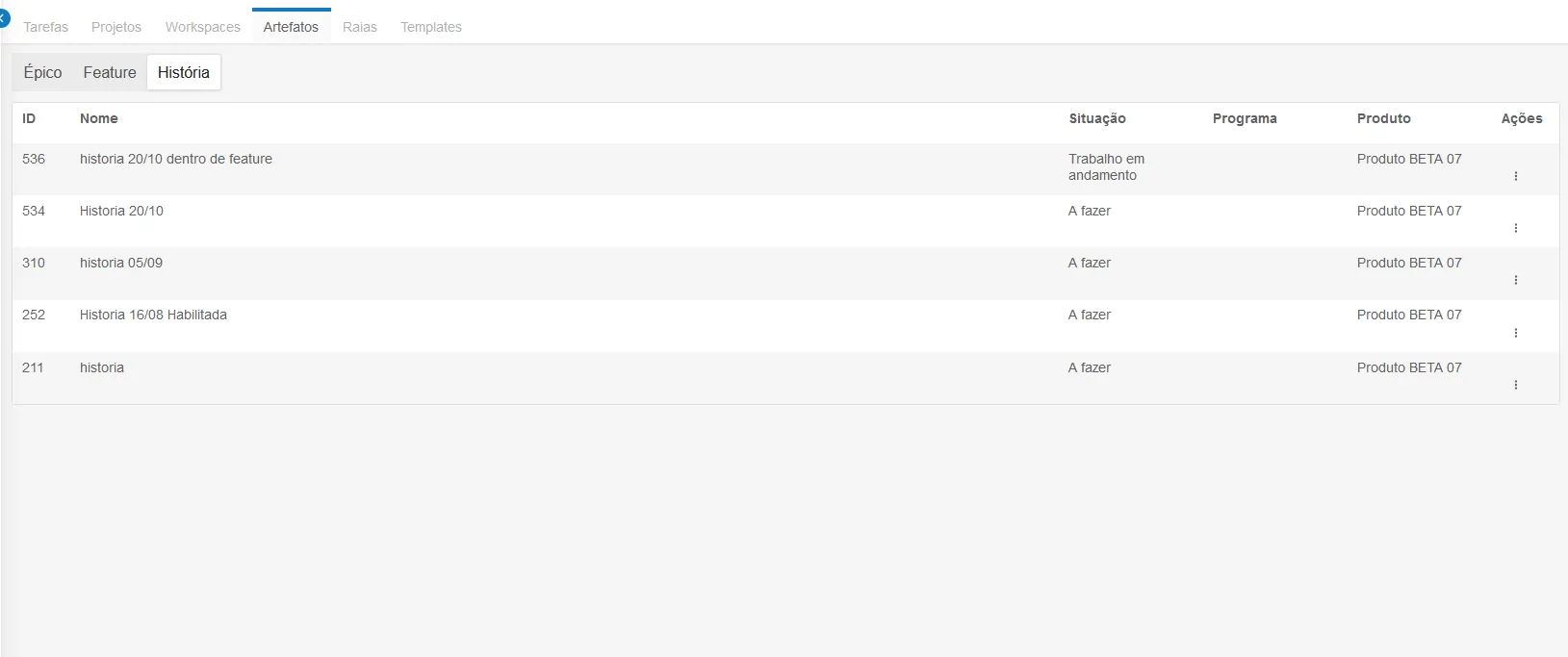Click 'Produto BETA 07' in row 310

point(1409,263)
